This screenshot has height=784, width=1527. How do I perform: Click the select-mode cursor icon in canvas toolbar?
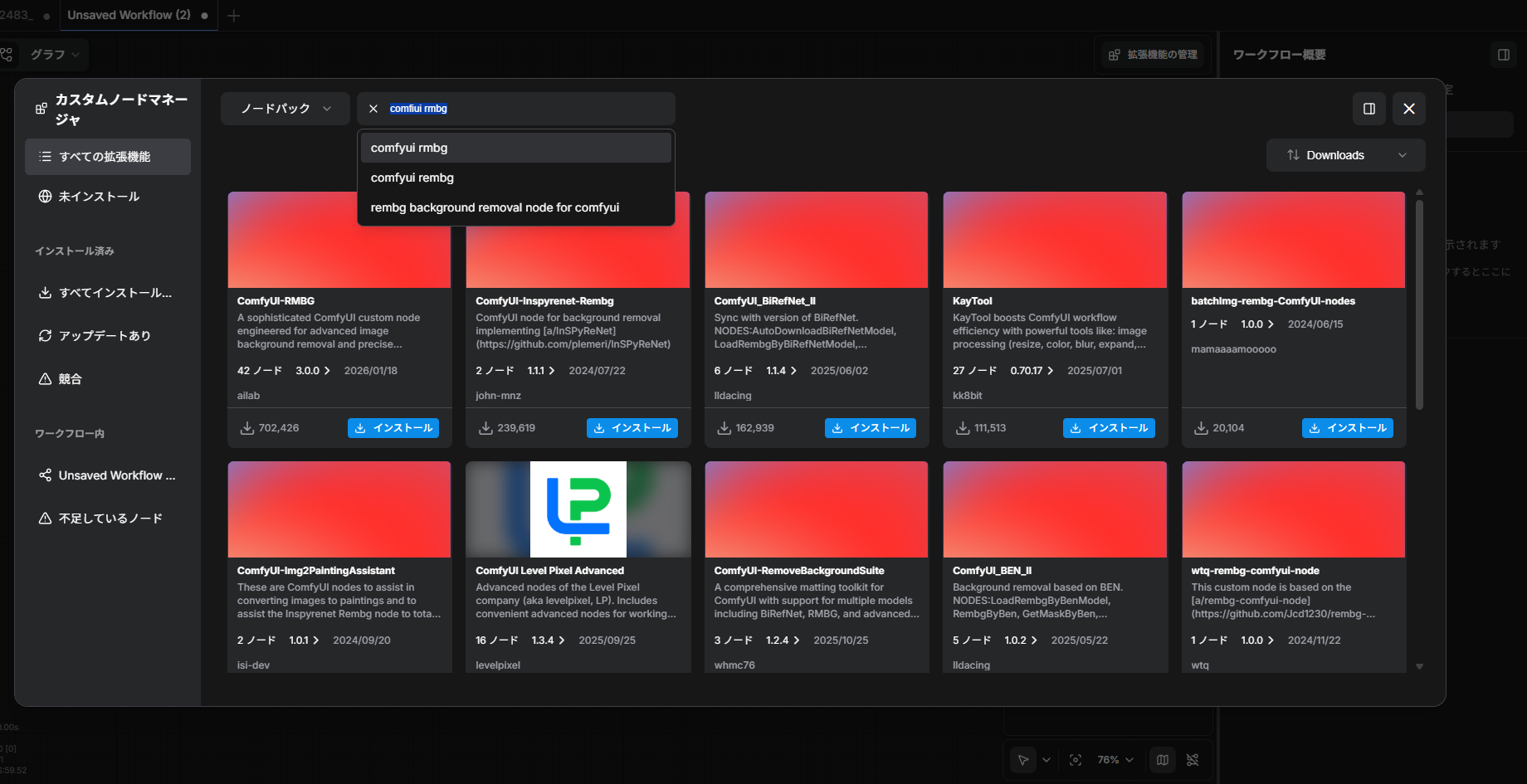[1023, 760]
